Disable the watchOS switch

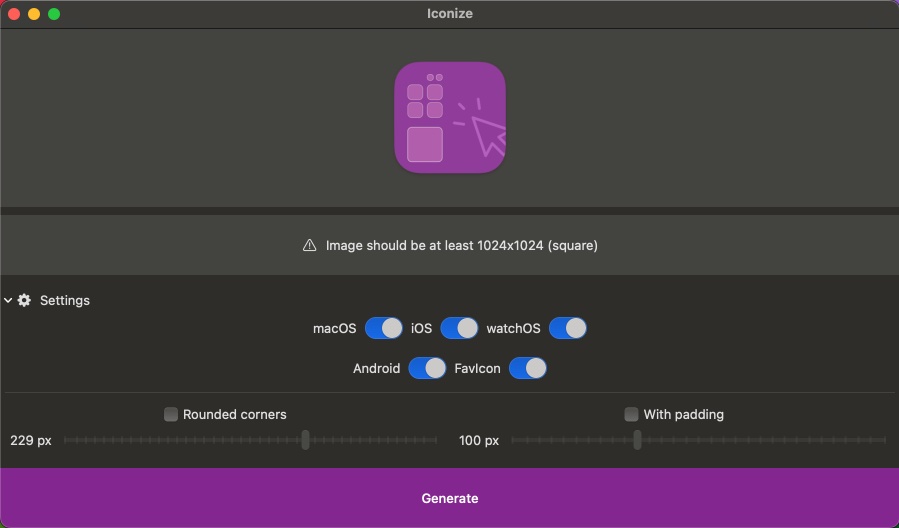click(x=568, y=328)
